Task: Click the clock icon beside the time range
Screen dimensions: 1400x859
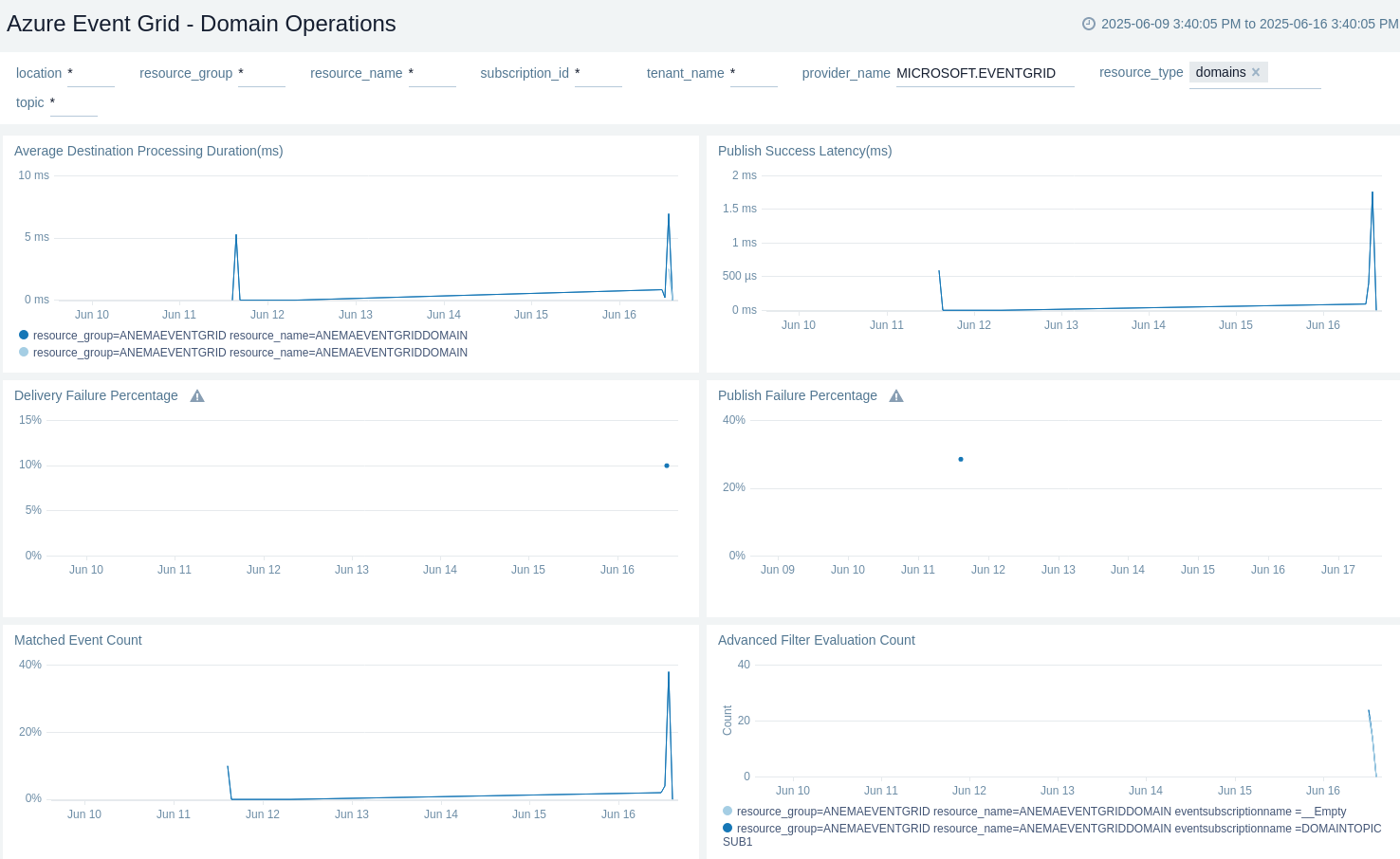Action: coord(1089,24)
